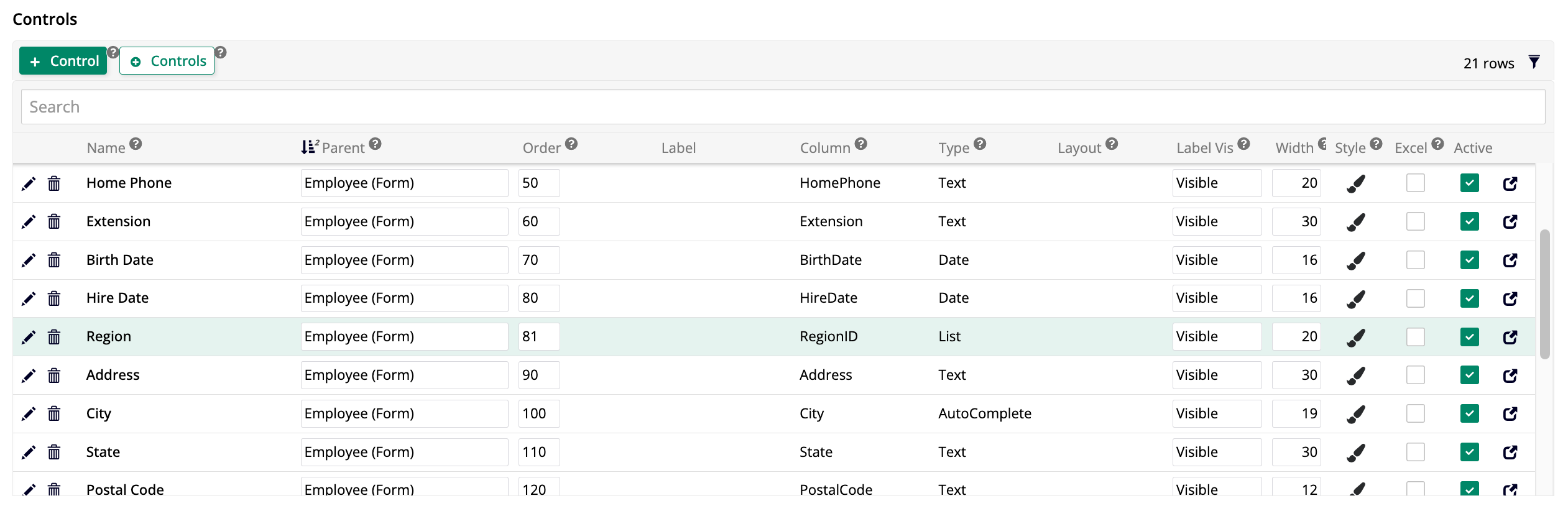Click the Order column header
The height and width of the screenshot is (511, 1568).
pos(541,148)
